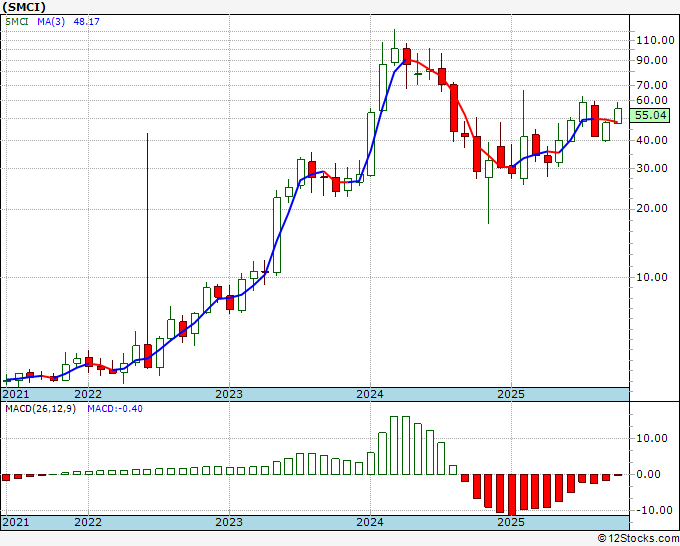Screen dimensions: 680x546
Task: Select the green SMCI legend label
Action: point(17,21)
